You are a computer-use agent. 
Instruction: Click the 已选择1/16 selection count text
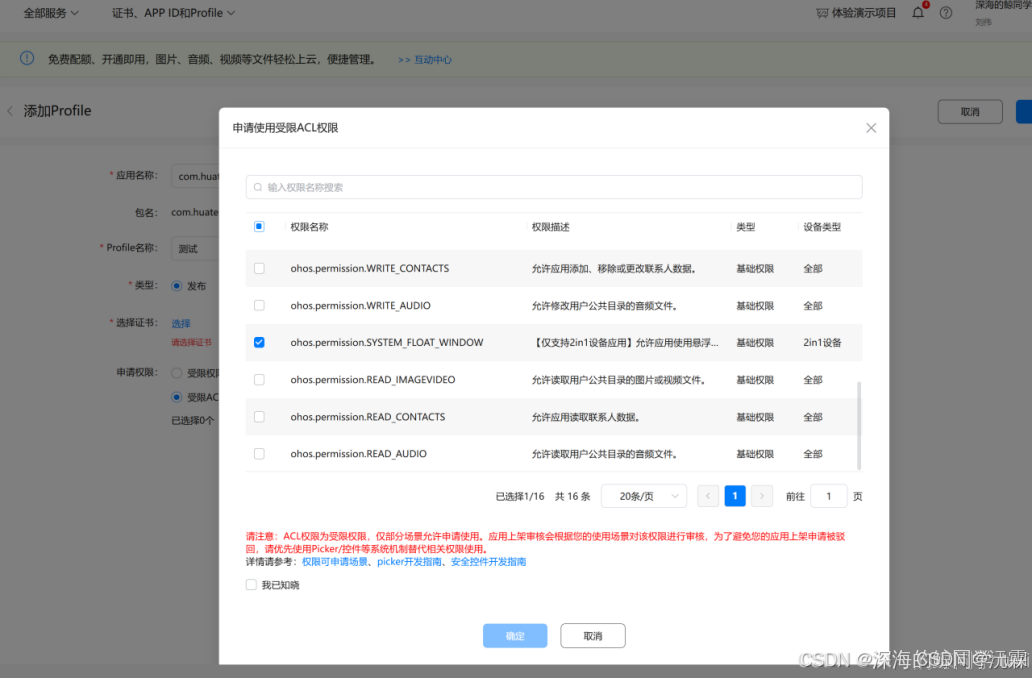520,496
